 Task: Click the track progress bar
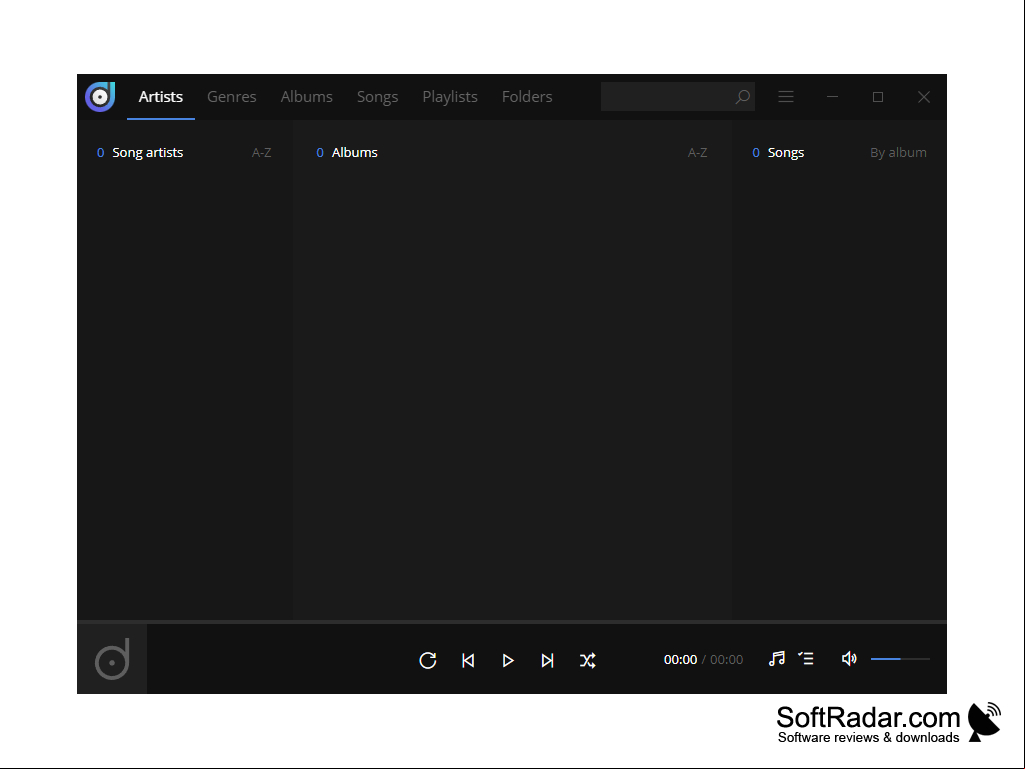[512, 622]
